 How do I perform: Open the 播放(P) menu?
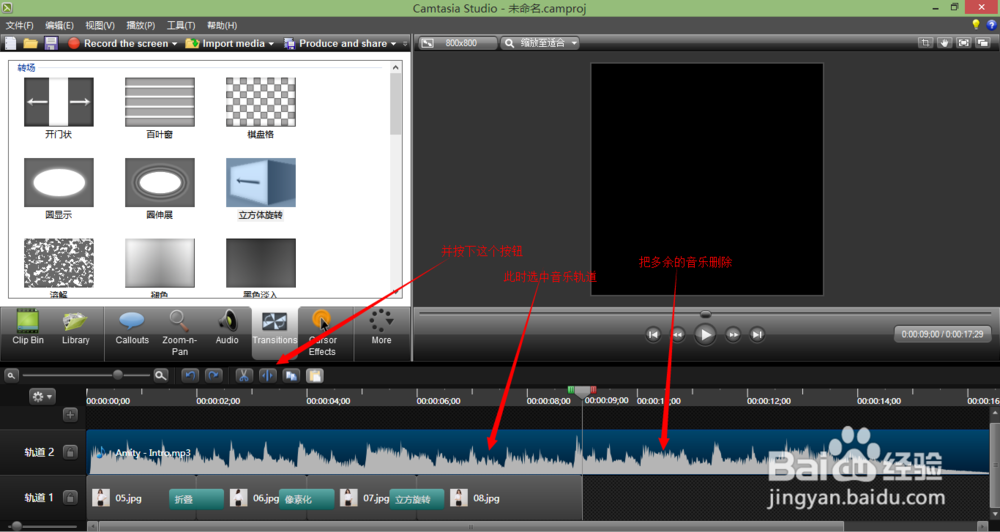pos(140,26)
